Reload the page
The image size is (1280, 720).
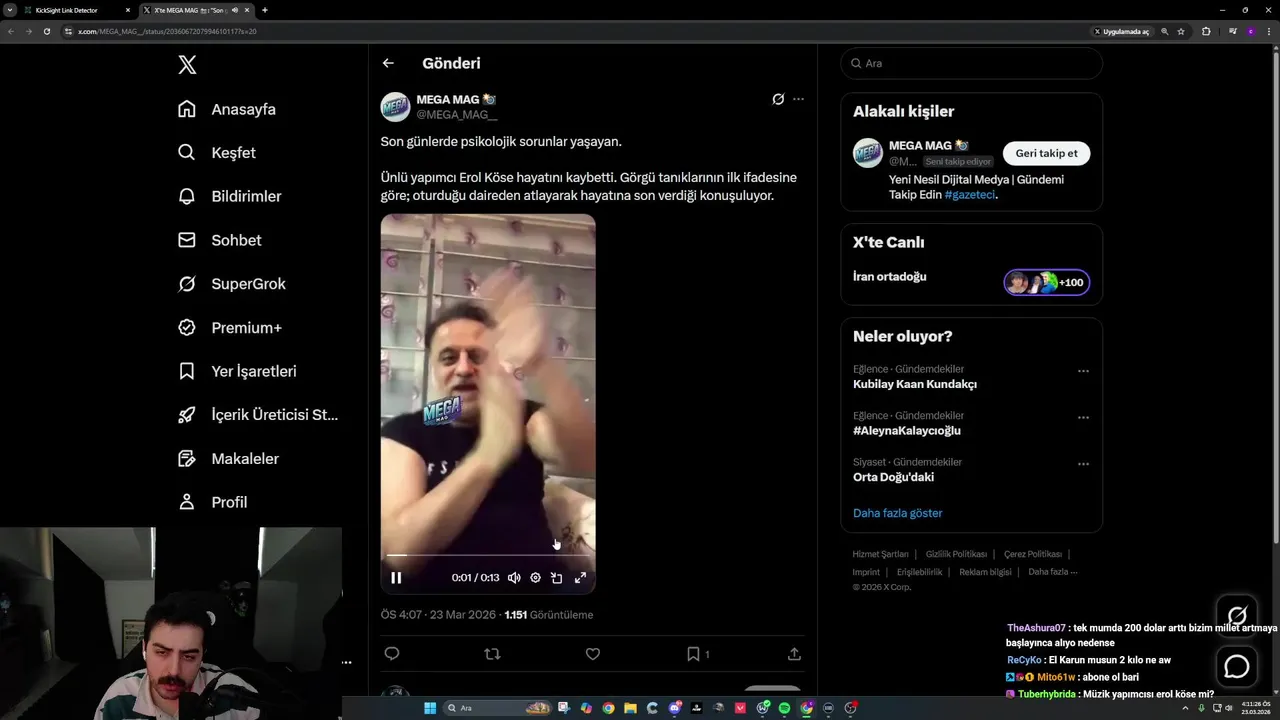click(x=46, y=31)
